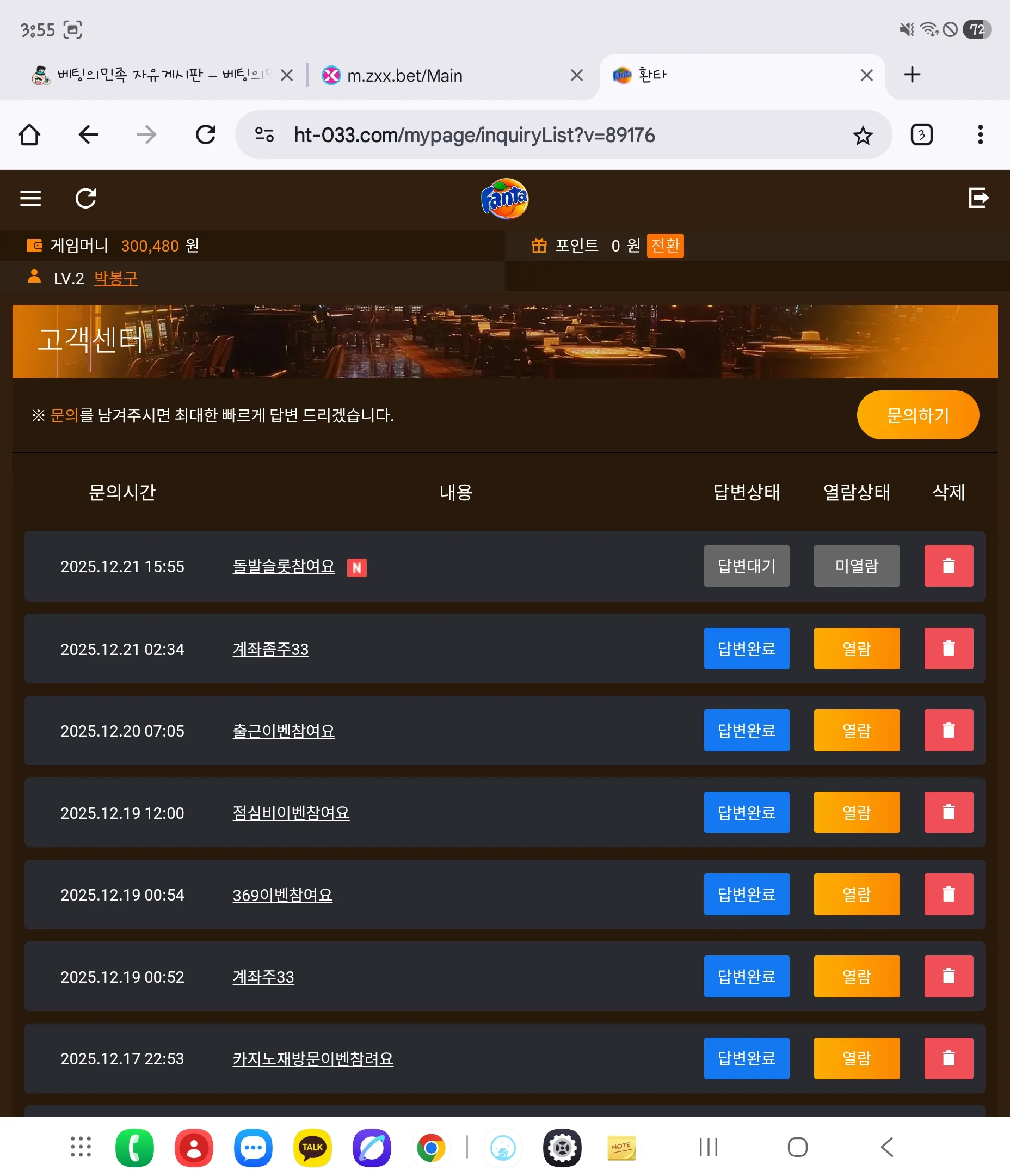The height and width of the screenshot is (1176, 1010).
Task: Tap the logout icon at top right
Action: [979, 198]
